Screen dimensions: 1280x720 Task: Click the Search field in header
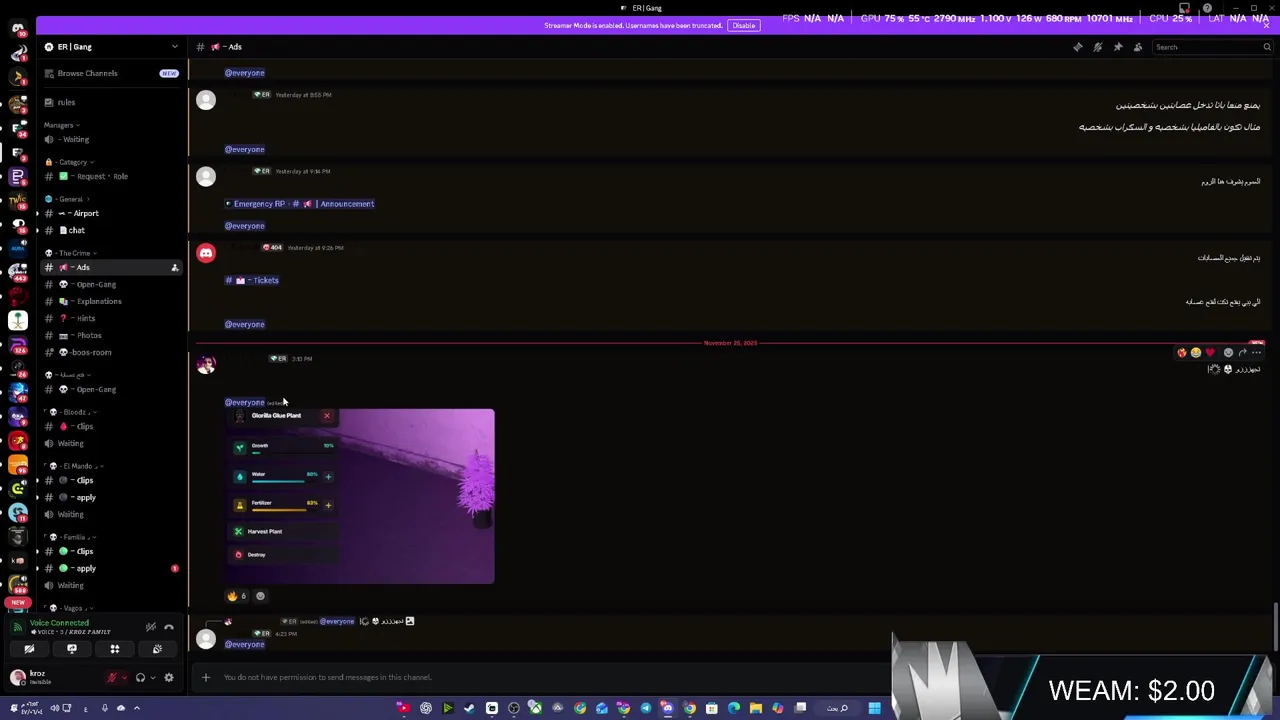(x=1212, y=47)
